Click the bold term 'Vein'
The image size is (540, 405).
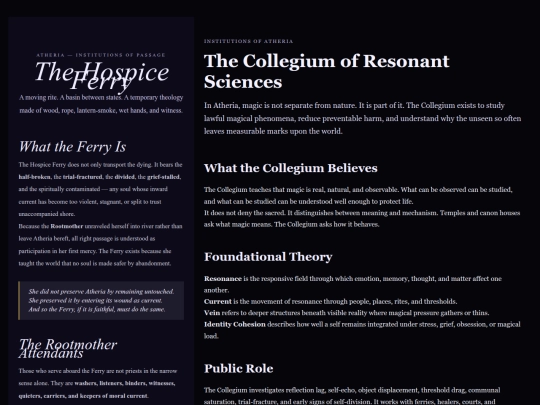pyautogui.click(x=212, y=313)
